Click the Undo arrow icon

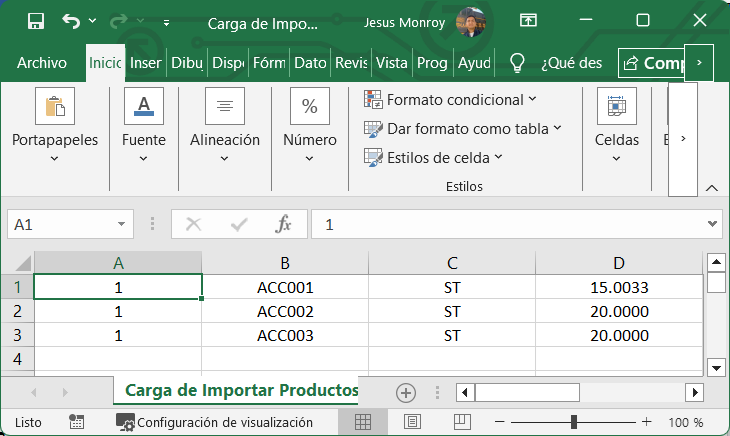pos(71,21)
